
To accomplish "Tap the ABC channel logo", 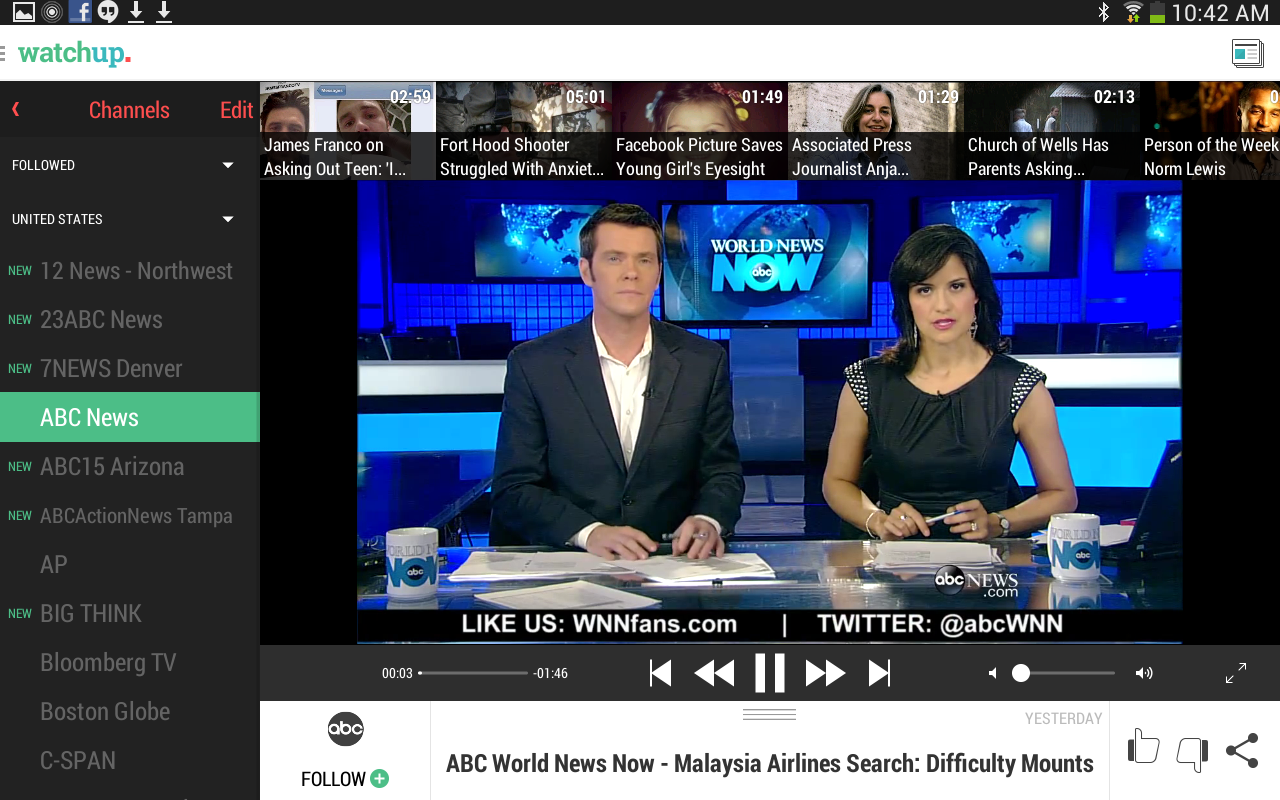I will (346, 729).
